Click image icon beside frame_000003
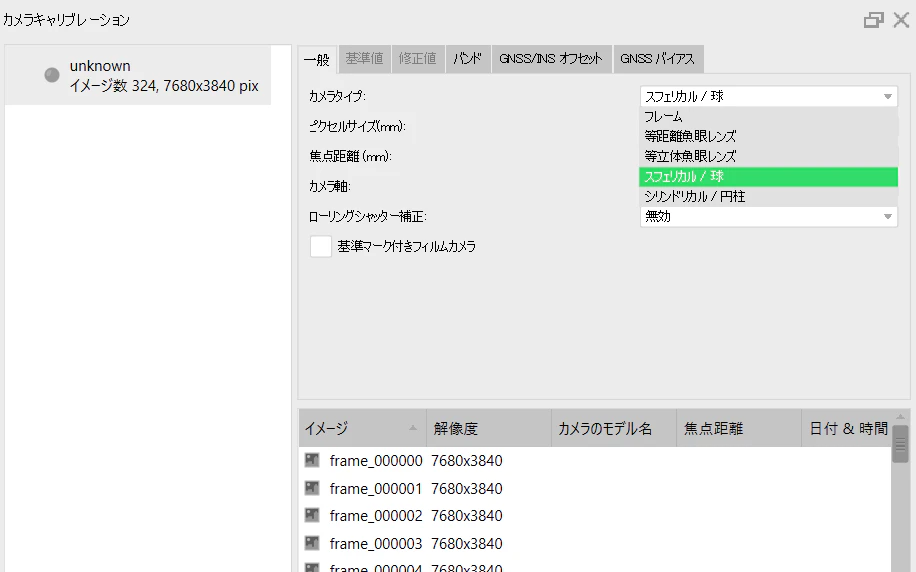Screen dimensions: 916x572 coord(312,543)
